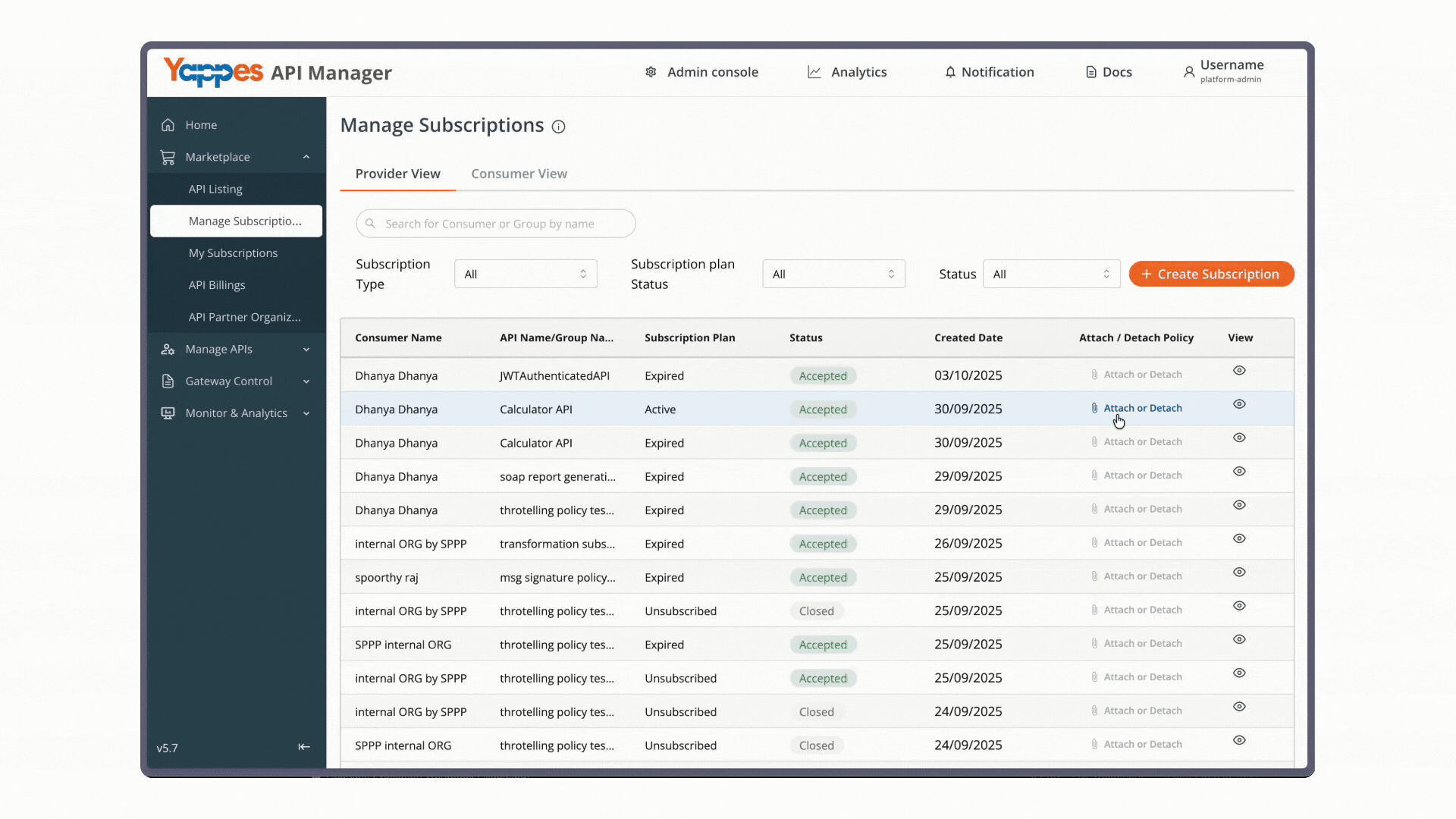The width and height of the screenshot is (1456, 819).
Task: Click Create Subscription button
Action: 1211,274
